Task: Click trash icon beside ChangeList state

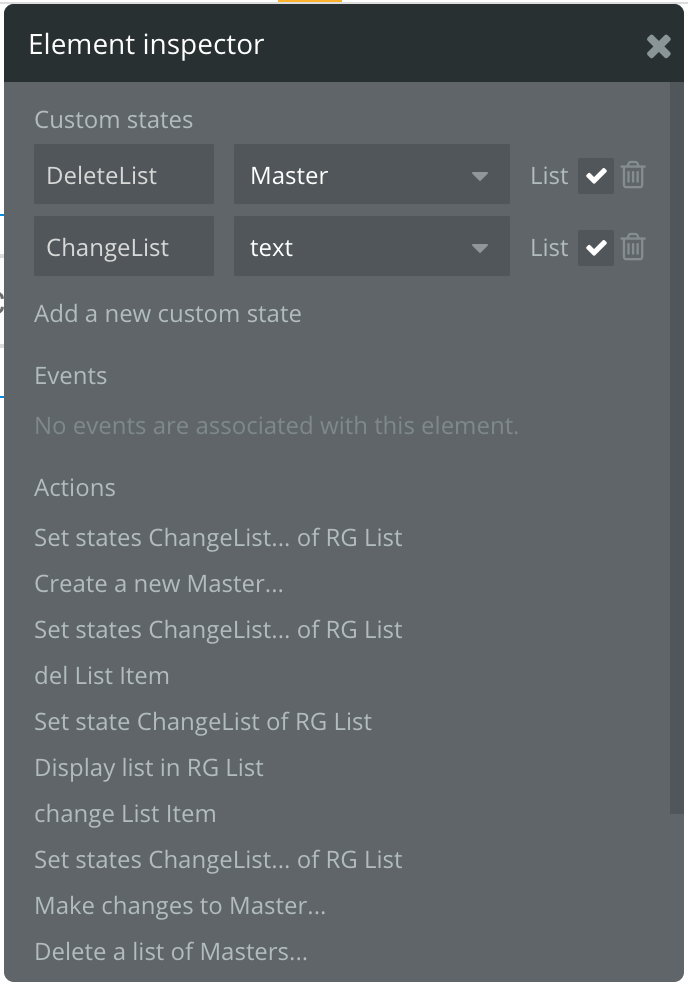Action: [633, 248]
